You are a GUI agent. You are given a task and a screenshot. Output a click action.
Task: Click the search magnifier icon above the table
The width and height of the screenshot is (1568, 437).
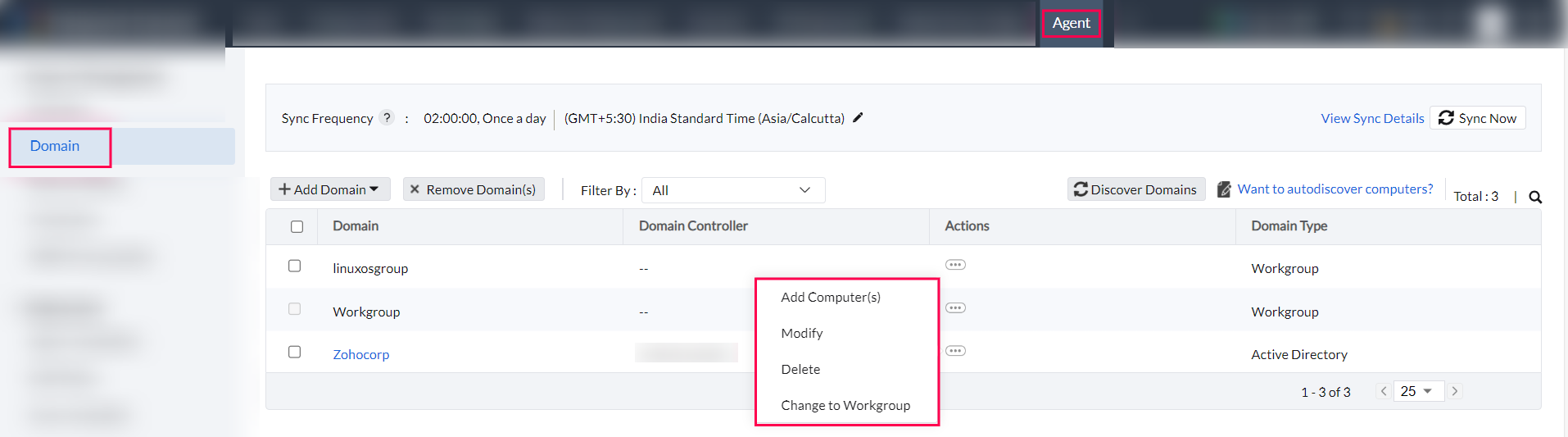pyautogui.click(x=1535, y=197)
